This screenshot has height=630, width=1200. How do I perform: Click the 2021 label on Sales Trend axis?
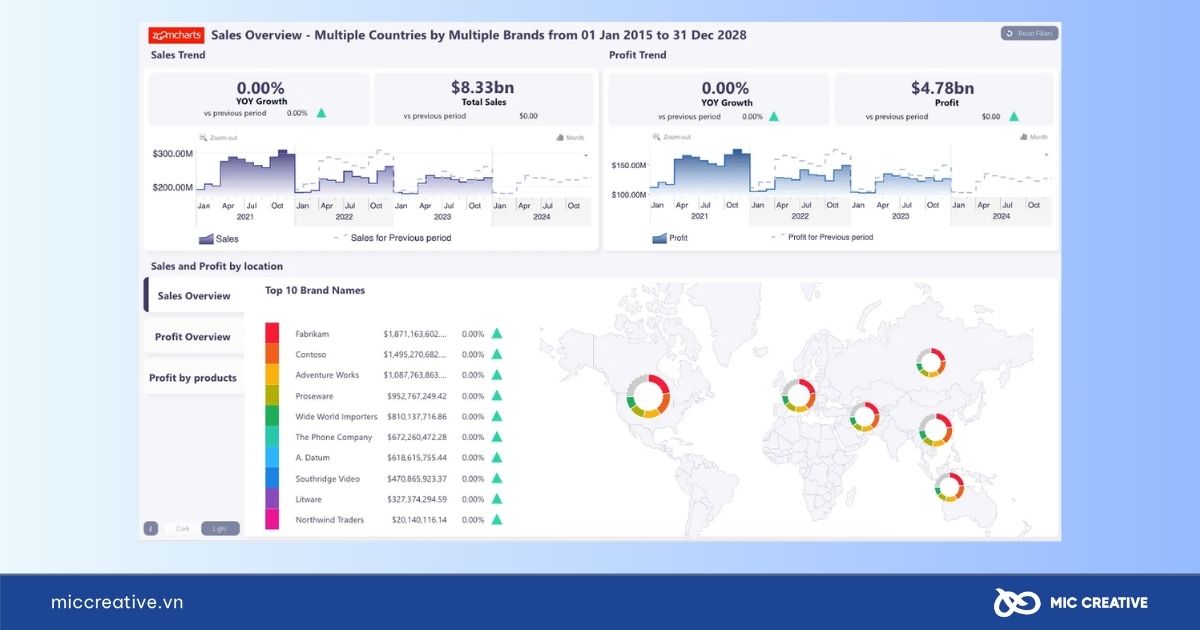point(245,216)
